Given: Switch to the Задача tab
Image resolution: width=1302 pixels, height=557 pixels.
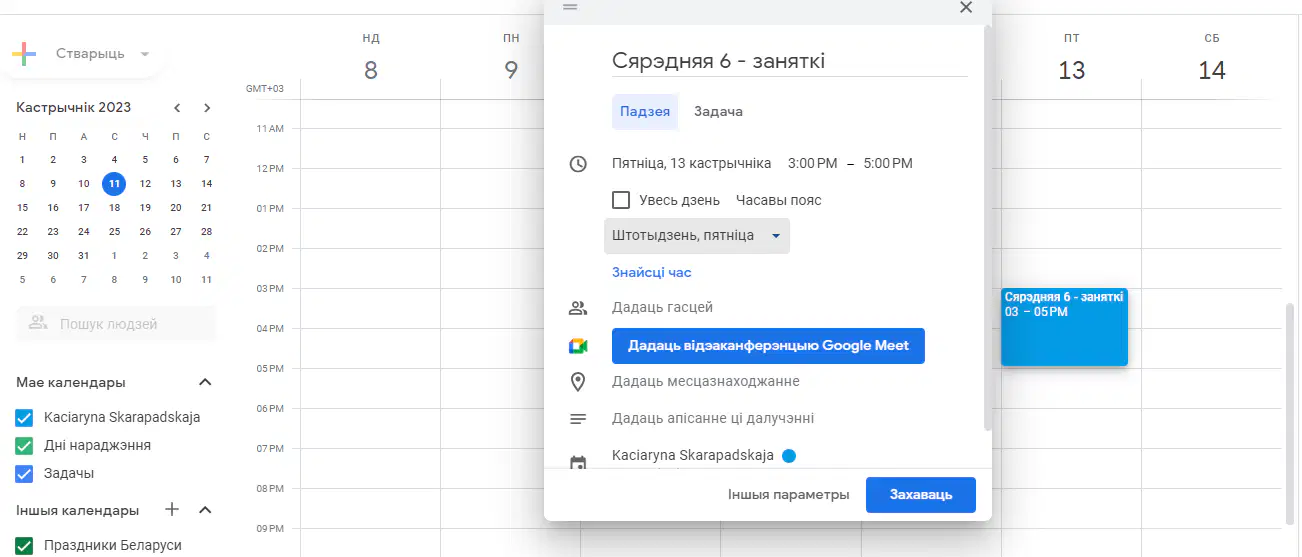Looking at the screenshot, I should pyautogui.click(x=718, y=112).
